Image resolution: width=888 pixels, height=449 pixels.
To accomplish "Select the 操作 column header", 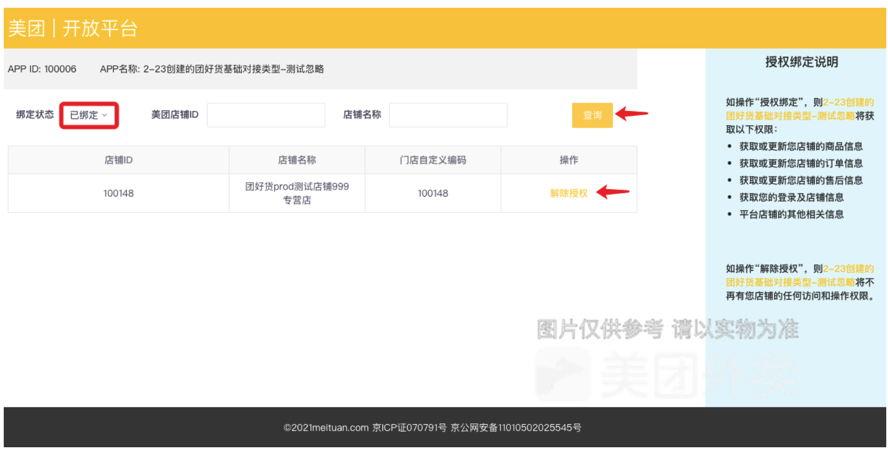I will click(569, 160).
